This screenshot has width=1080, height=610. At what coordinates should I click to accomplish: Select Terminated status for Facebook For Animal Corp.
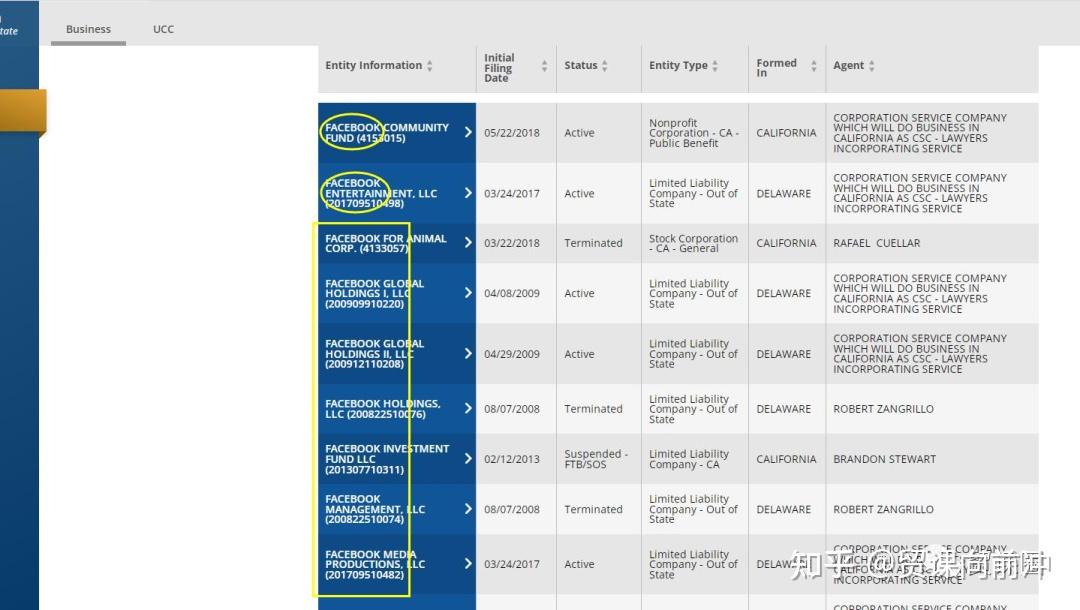click(x=593, y=243)
